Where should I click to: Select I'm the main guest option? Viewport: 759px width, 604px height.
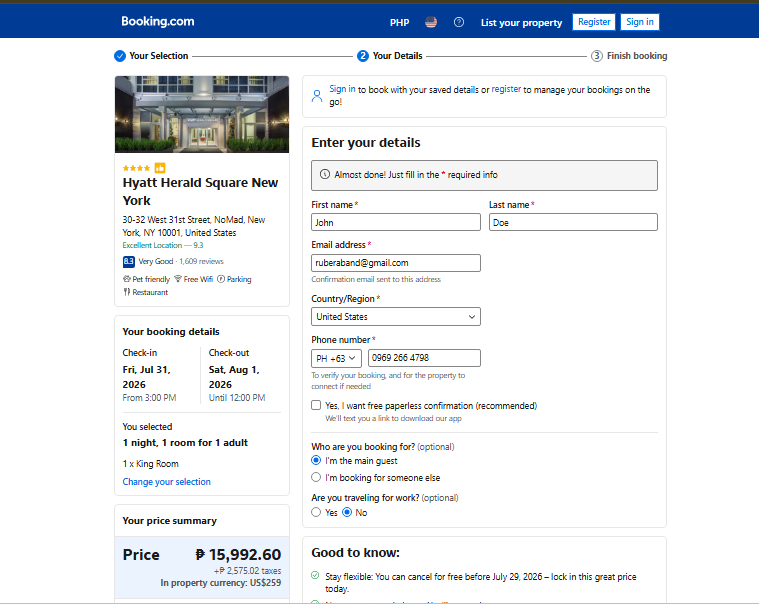tap(316, 460)
